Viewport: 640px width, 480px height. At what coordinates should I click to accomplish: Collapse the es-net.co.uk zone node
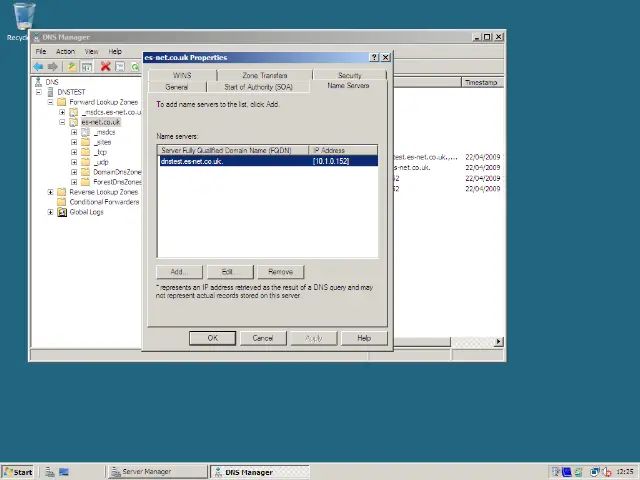62,122
